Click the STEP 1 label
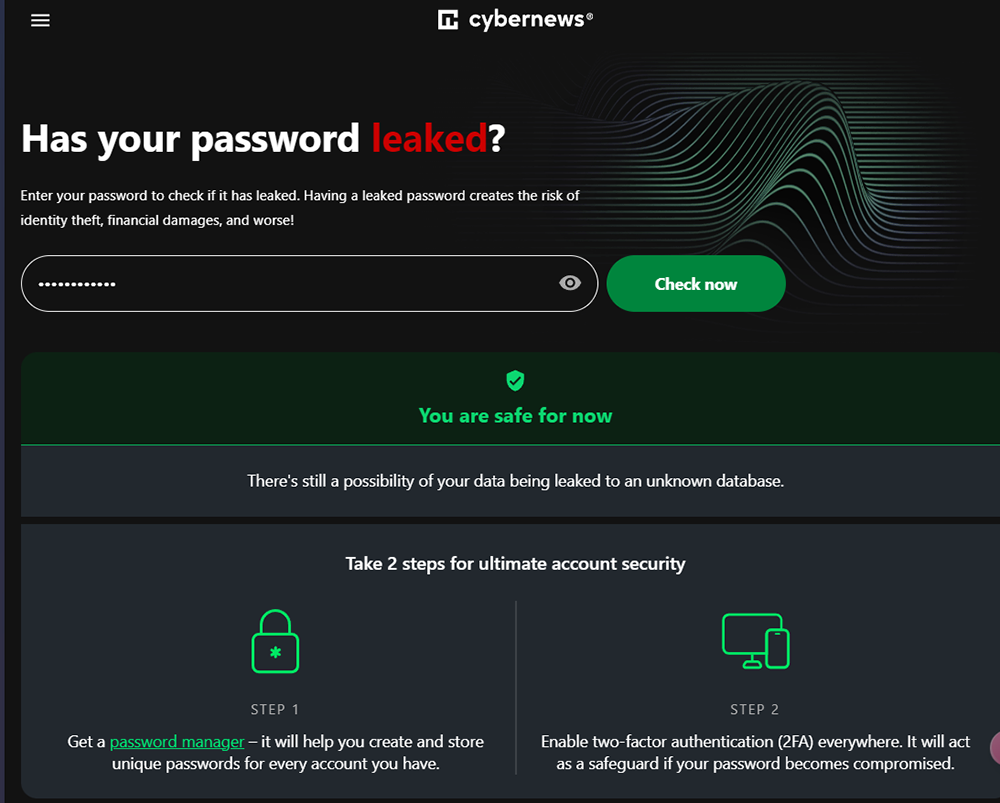 (x=275, y=709)
